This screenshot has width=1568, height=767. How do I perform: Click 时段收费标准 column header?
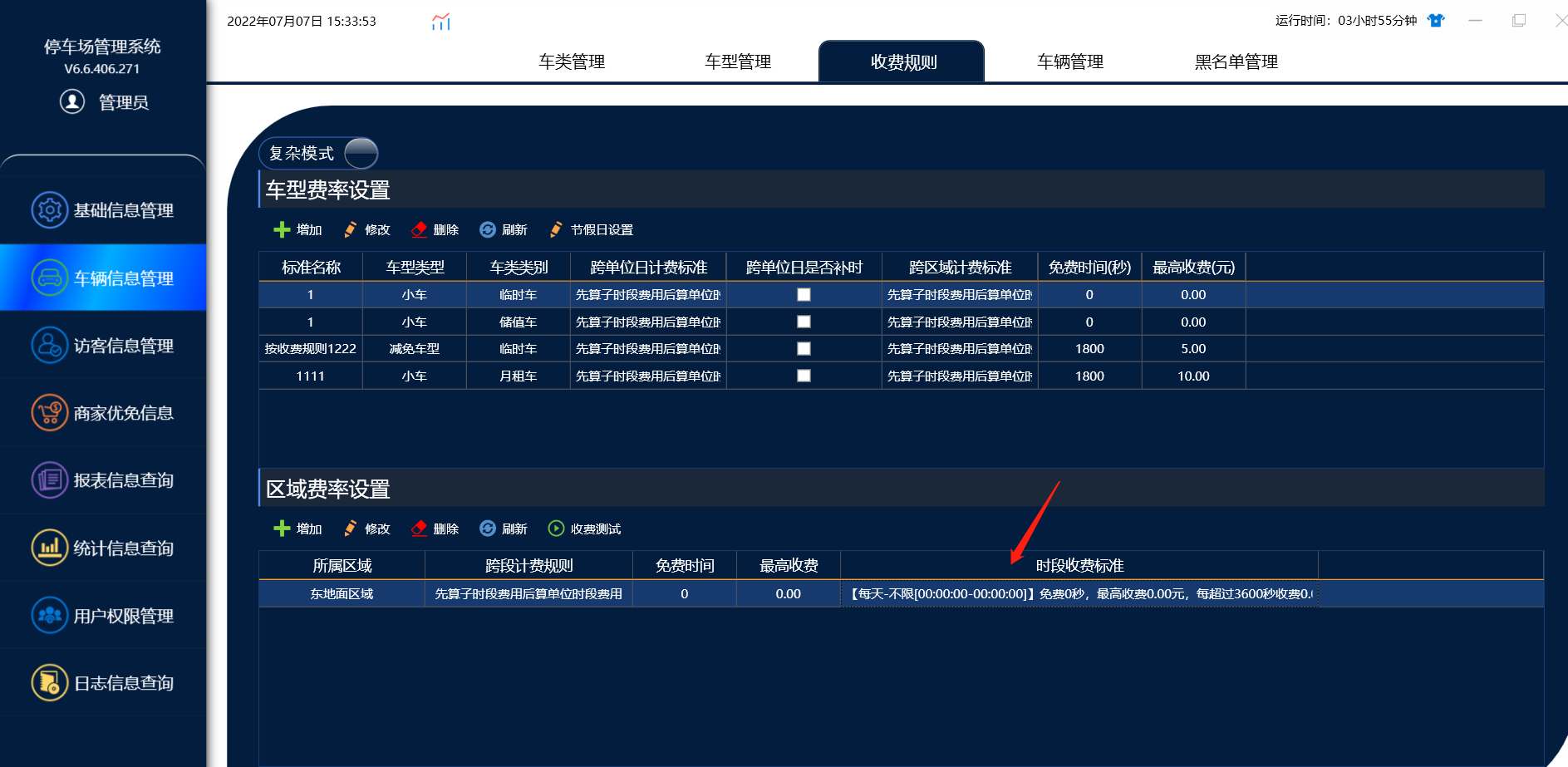point(1079,565)
